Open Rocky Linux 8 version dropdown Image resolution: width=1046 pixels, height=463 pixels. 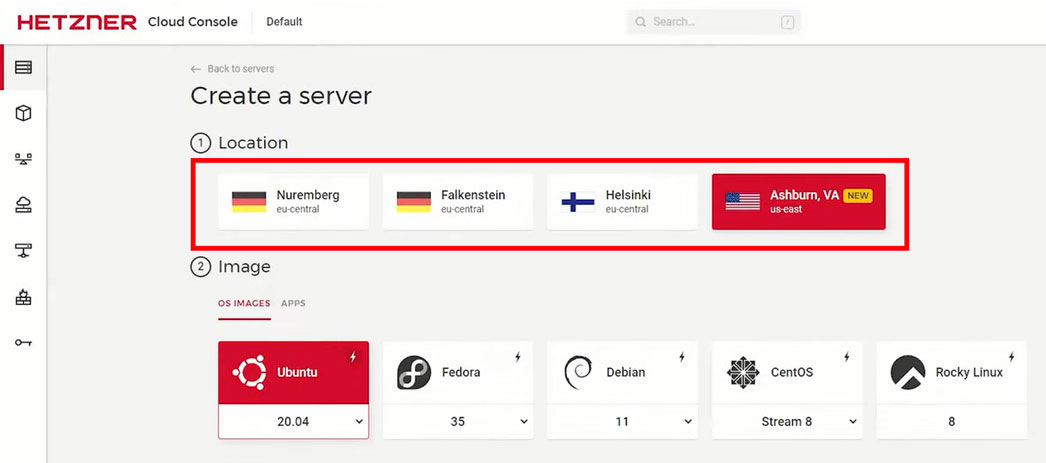(952, 422)
